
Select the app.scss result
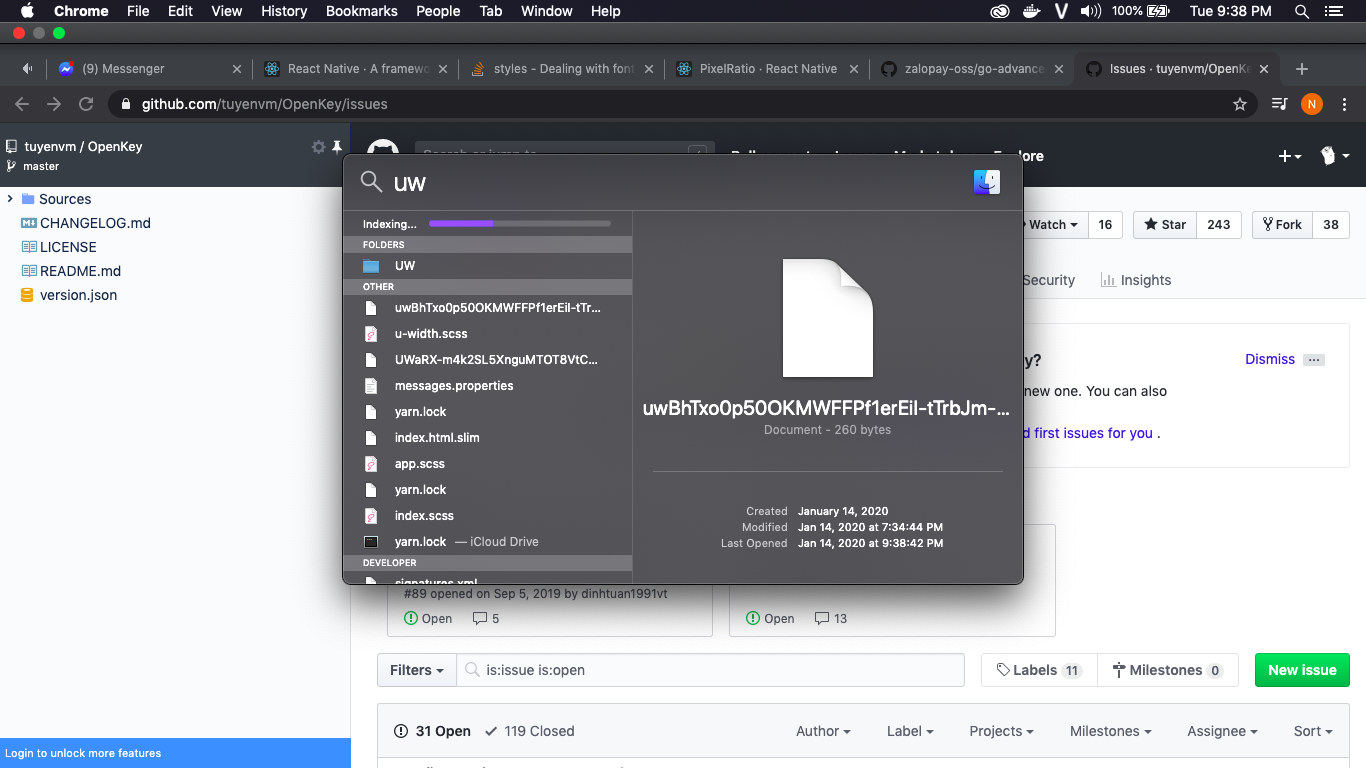pos(488,464)
